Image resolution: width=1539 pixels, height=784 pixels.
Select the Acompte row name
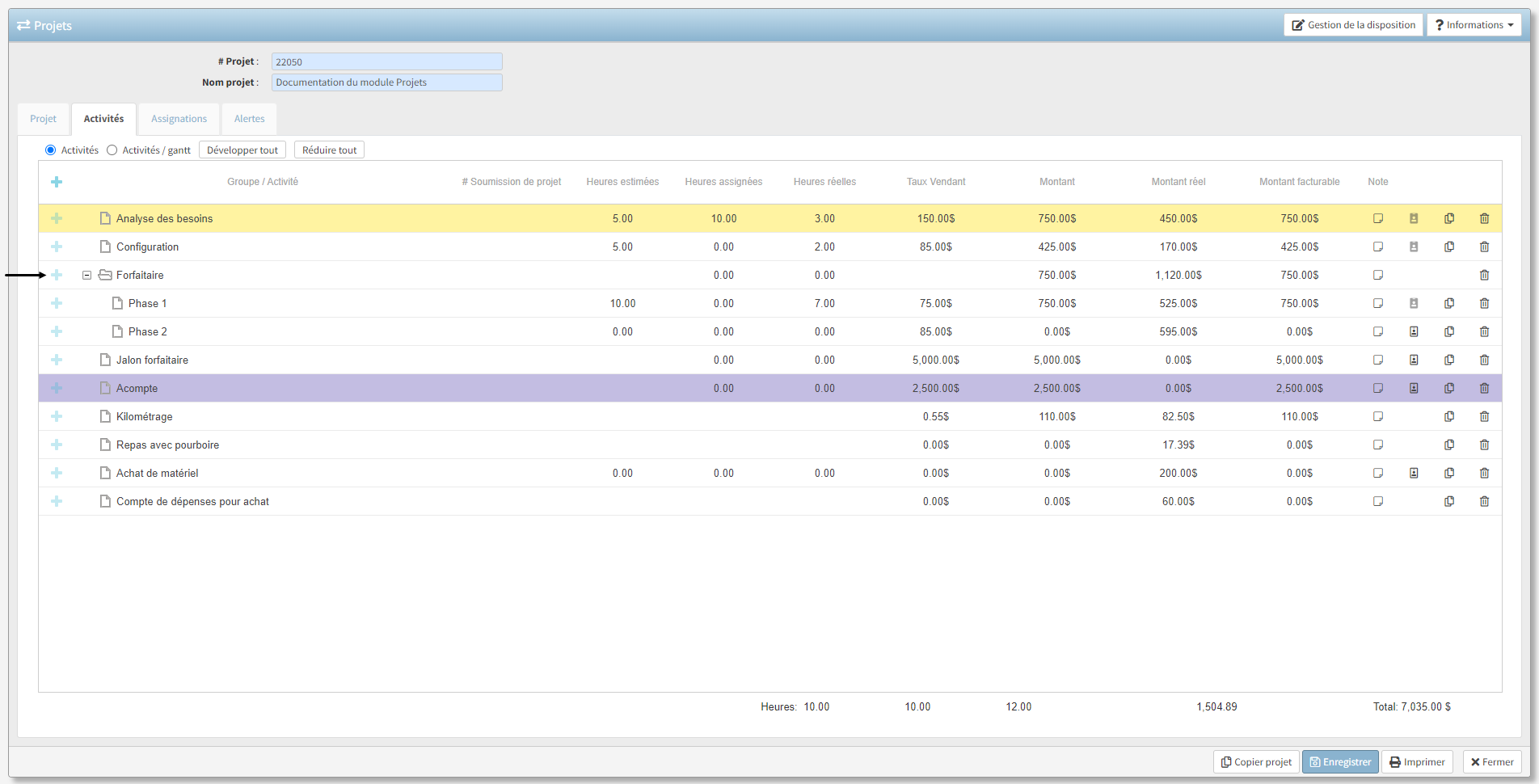(137, 388)
